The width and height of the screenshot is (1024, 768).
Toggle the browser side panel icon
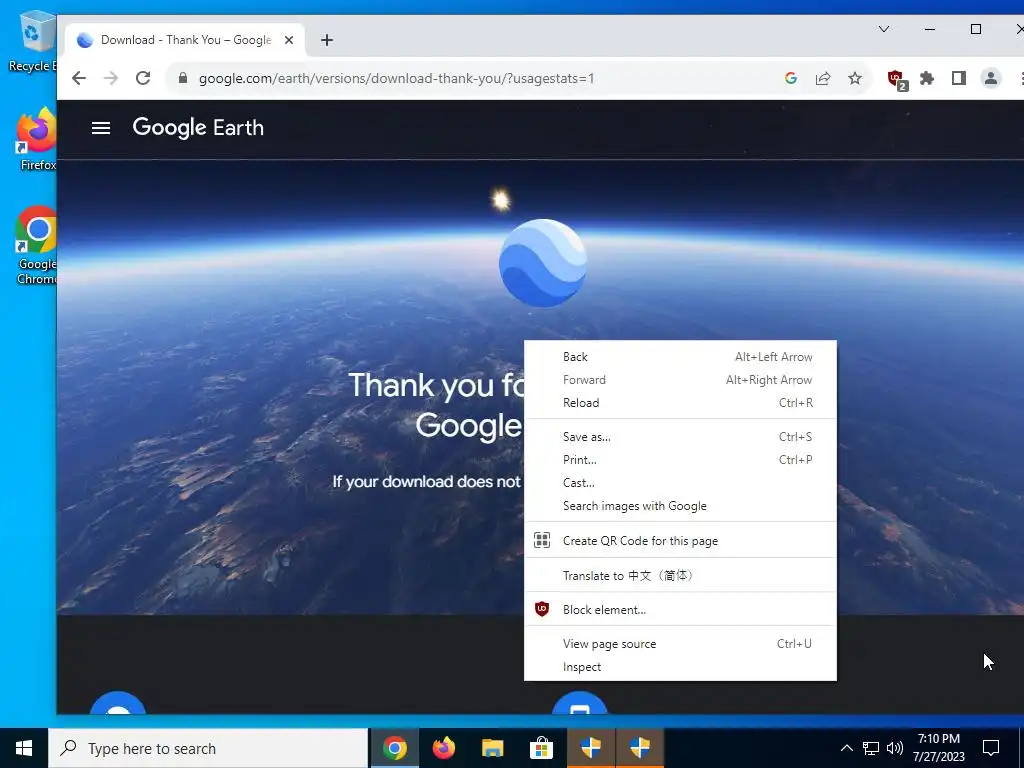point(959,78)
